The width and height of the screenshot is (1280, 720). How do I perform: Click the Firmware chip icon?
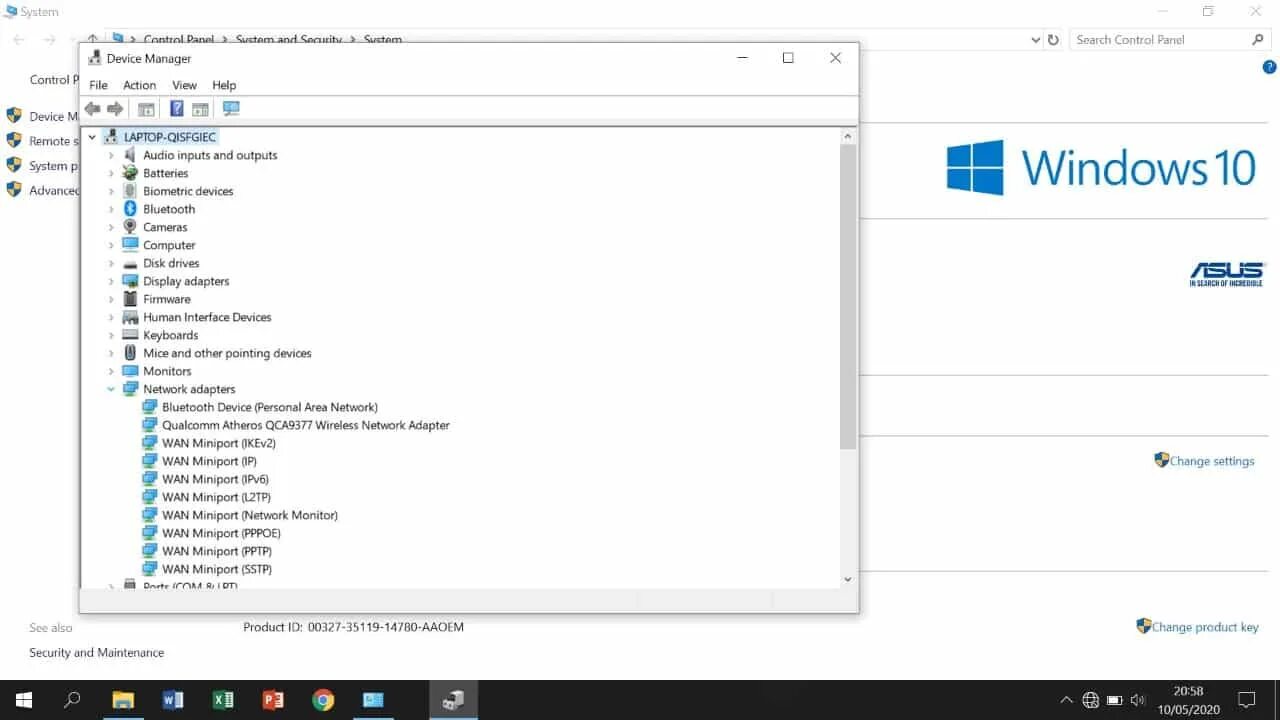click(130, 299)
